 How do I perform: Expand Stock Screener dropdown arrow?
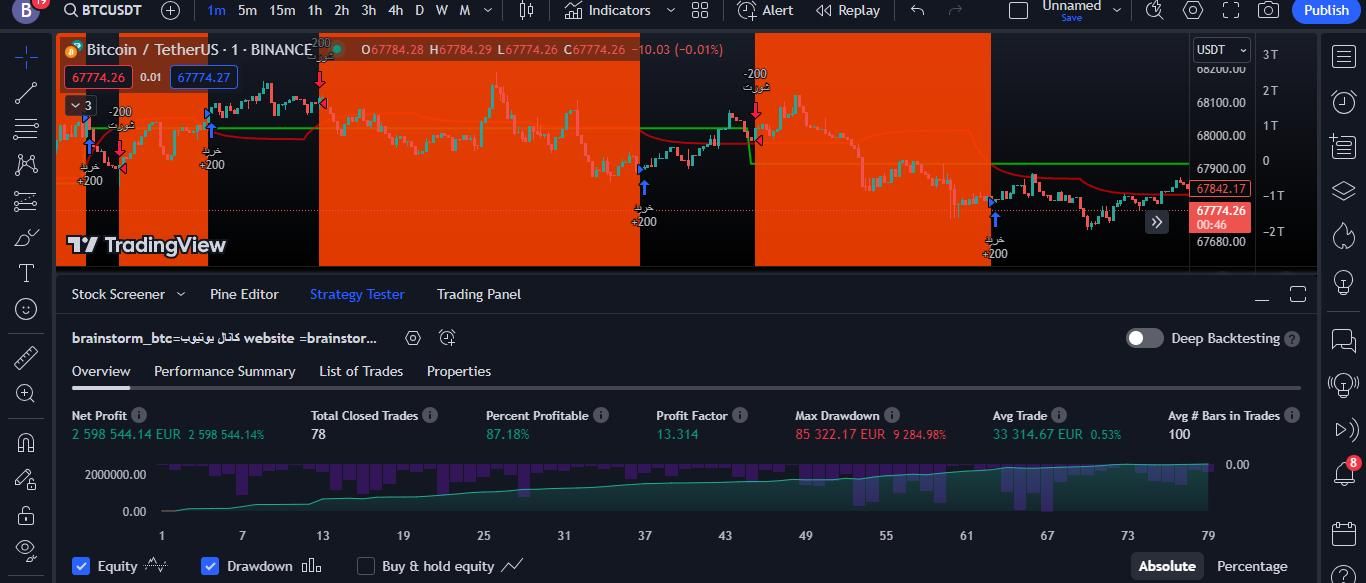click(x=181, y=294)
